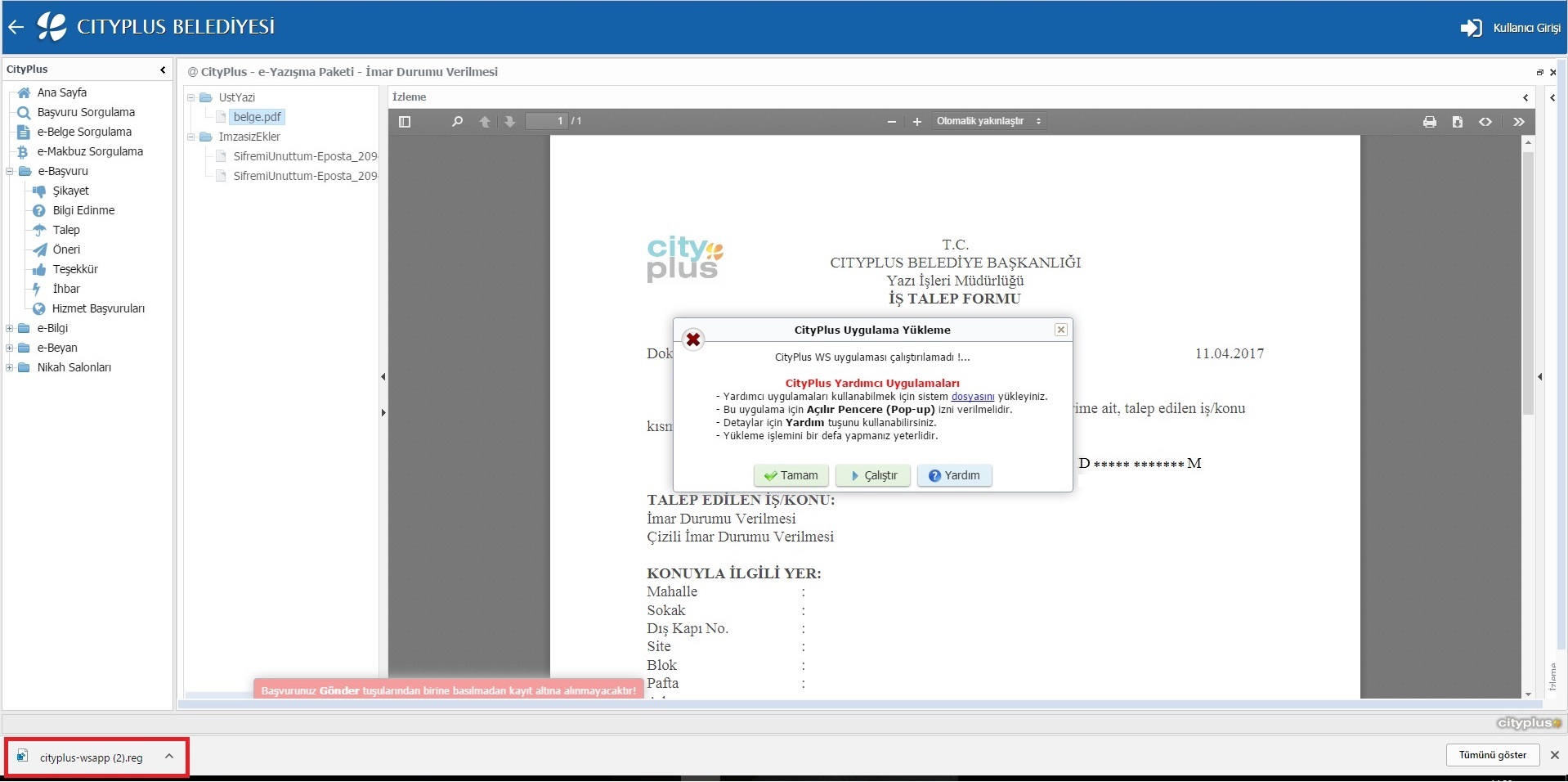Close the CityPlus Uygulama Yükleme dialog

pyautogui.click(x=1060, y=330)
